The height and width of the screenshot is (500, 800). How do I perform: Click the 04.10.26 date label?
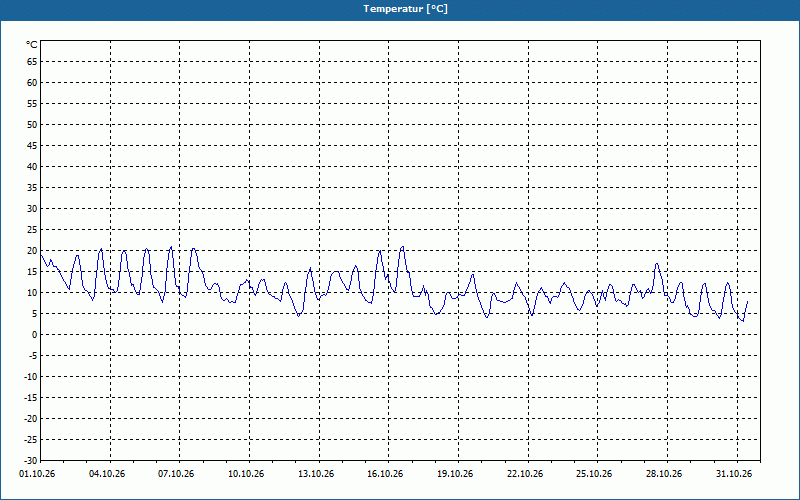107,474
